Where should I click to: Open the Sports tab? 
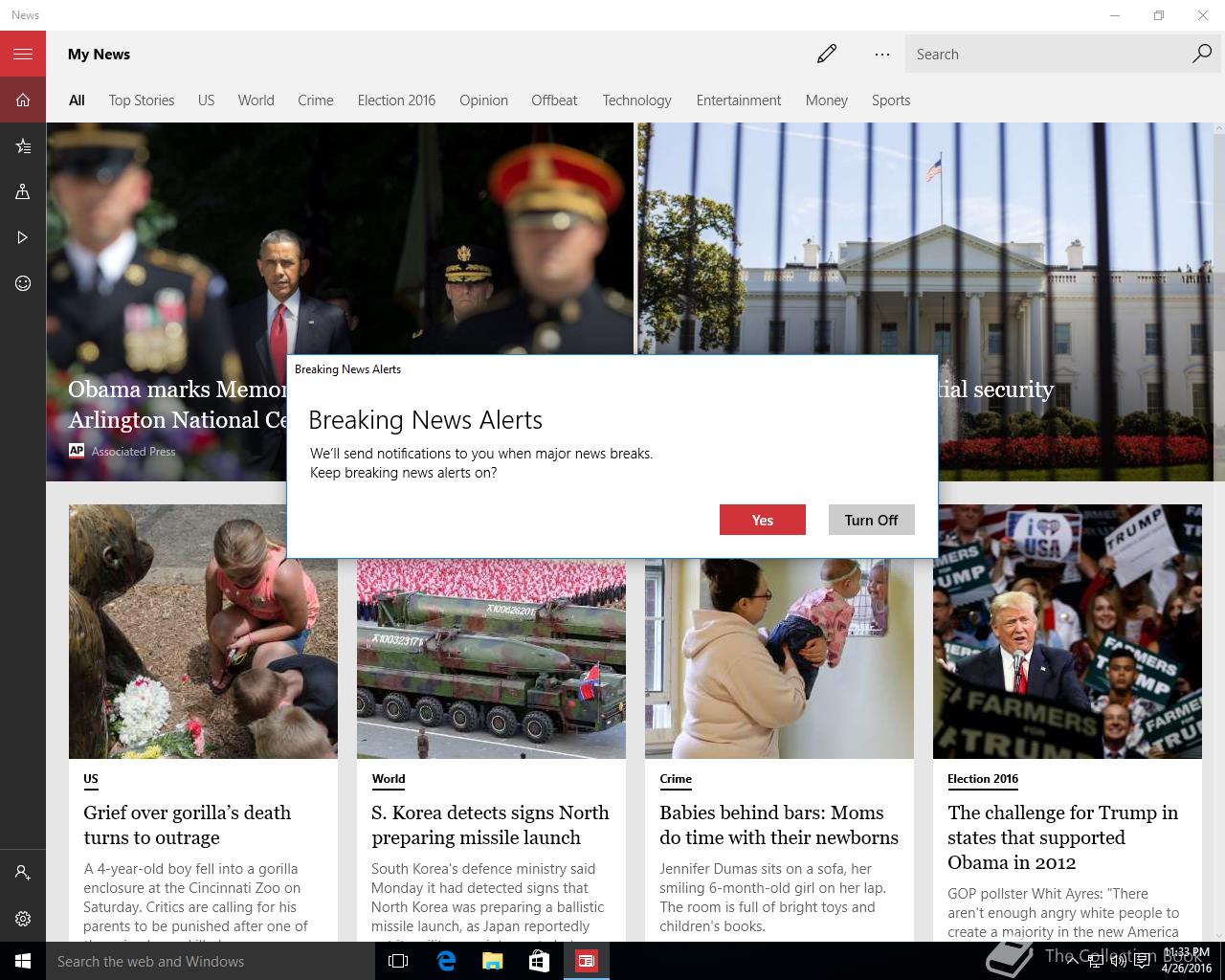click(890, 100)
